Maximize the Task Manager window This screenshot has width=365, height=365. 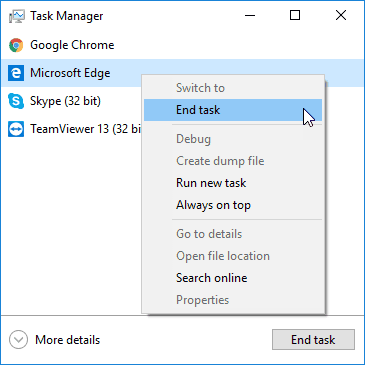coord(295,15)
